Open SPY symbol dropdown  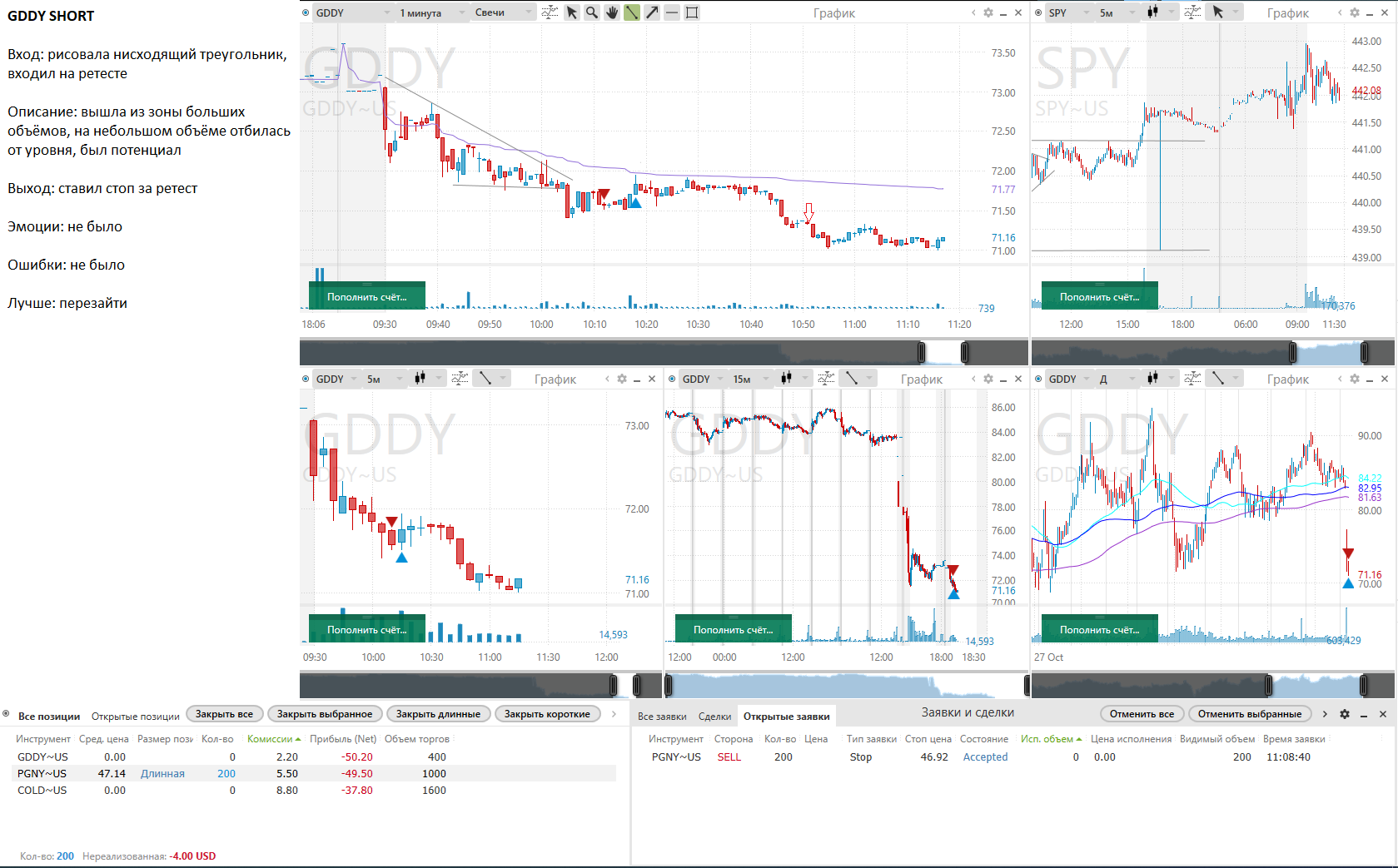pyautogui.click(x=1068, y=12)
